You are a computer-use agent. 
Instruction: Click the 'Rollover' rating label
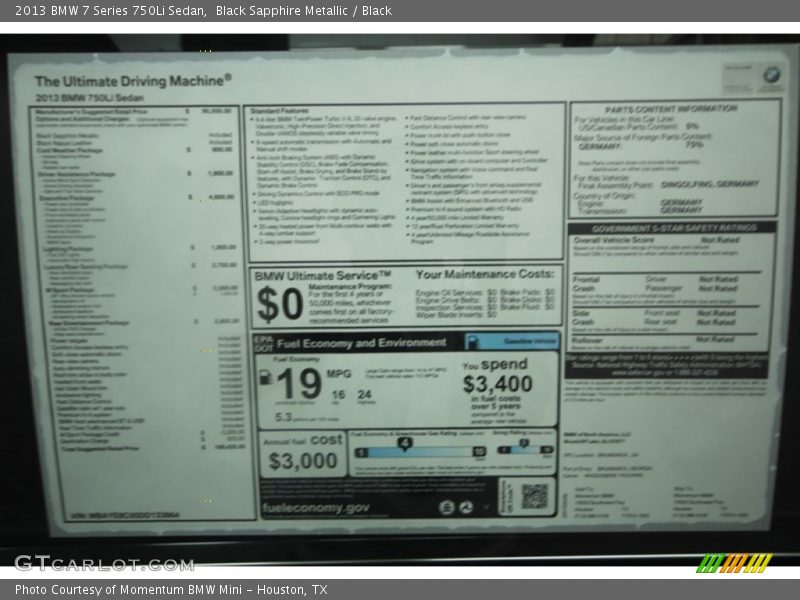587,340
